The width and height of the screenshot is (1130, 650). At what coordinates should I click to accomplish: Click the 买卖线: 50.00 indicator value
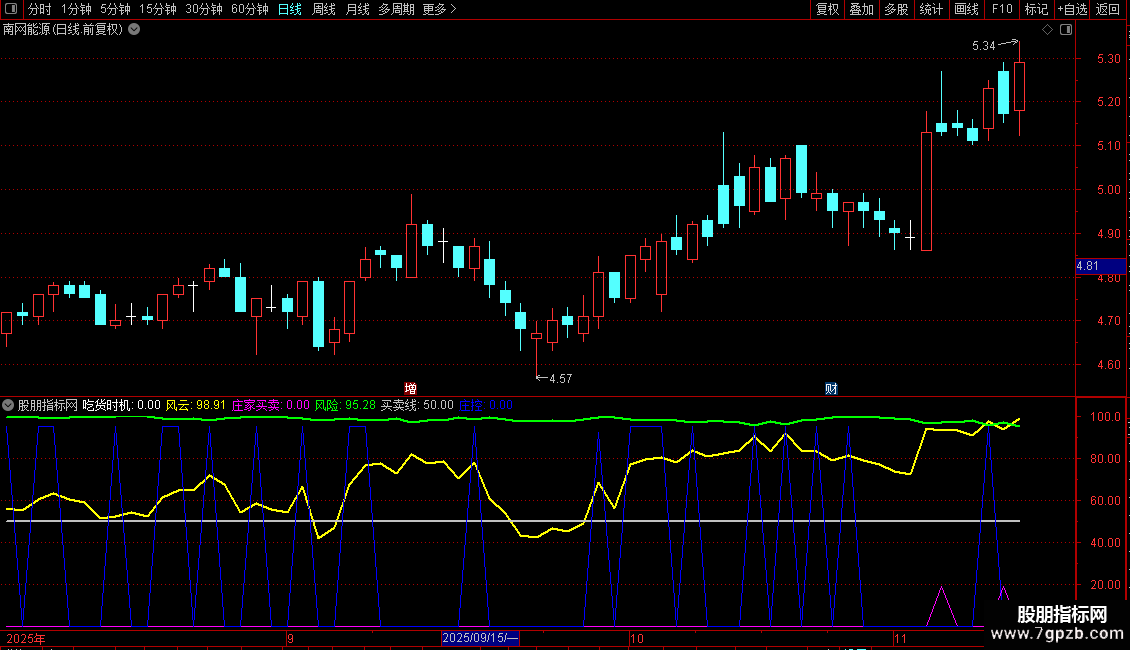[x=417, y=405]
